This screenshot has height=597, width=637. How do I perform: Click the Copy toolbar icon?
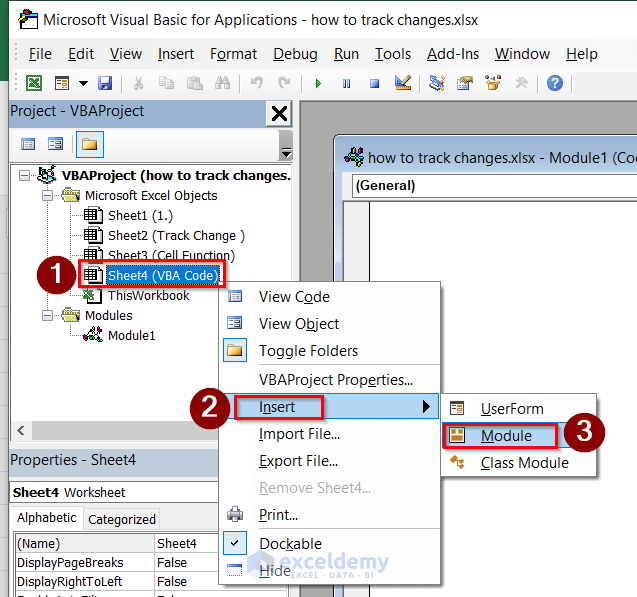tap(166, 83)
